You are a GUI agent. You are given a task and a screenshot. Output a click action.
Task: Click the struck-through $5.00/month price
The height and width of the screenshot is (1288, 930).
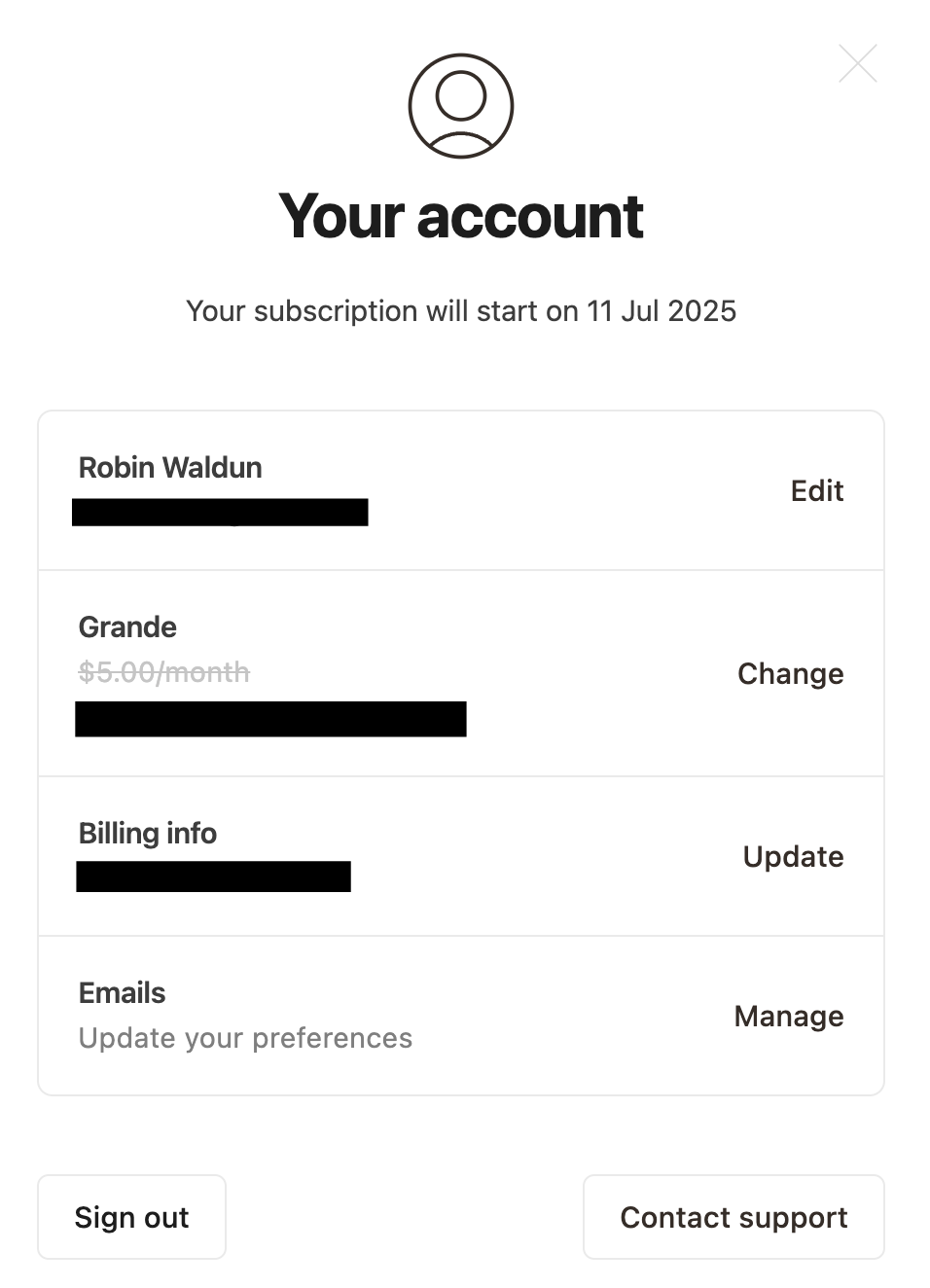(164, 672)
